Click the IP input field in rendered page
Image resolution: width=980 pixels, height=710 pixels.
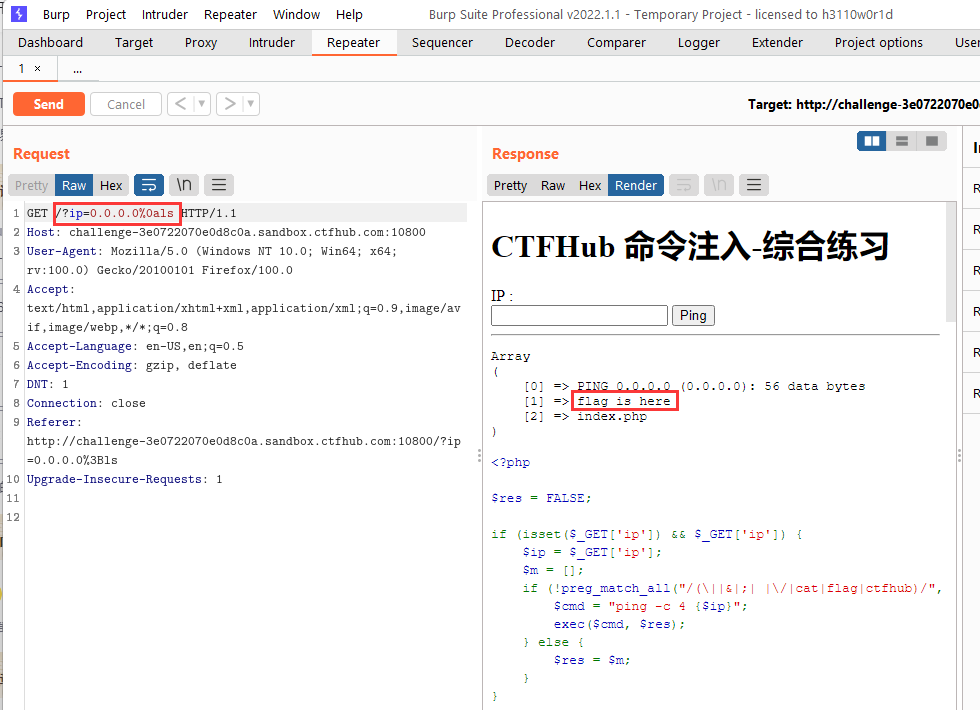(x=579, y=316)
